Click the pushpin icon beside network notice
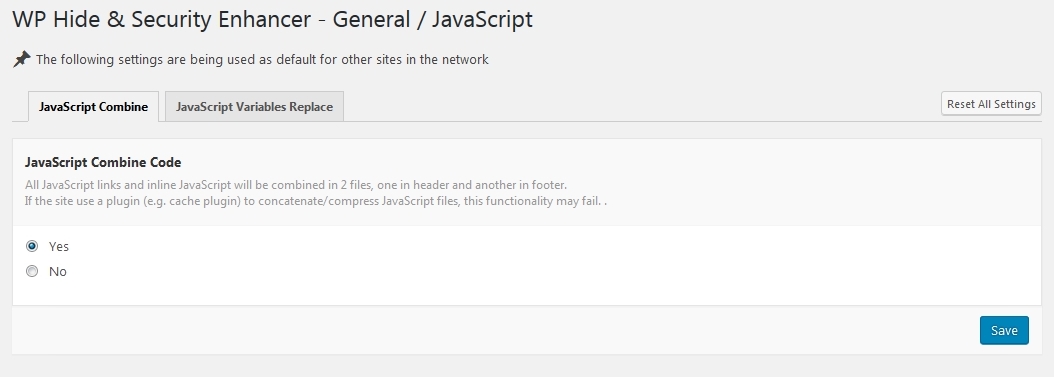Screen dimensions: 1054x377 pos(22,59)
